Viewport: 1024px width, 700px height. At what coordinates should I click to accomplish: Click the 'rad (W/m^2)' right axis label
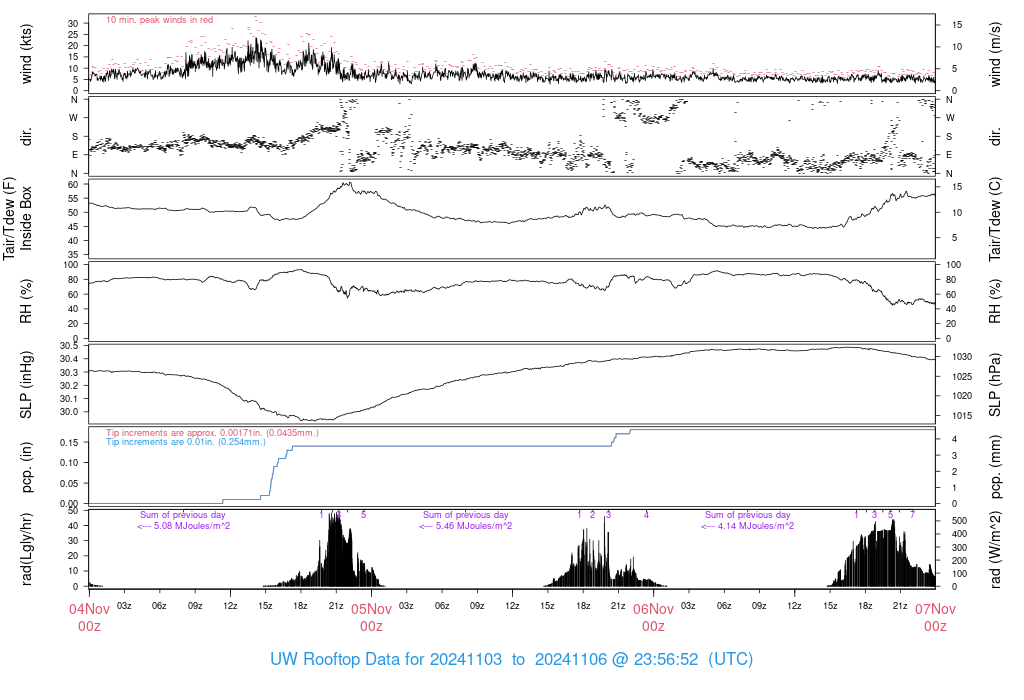[x=996, y=548]
